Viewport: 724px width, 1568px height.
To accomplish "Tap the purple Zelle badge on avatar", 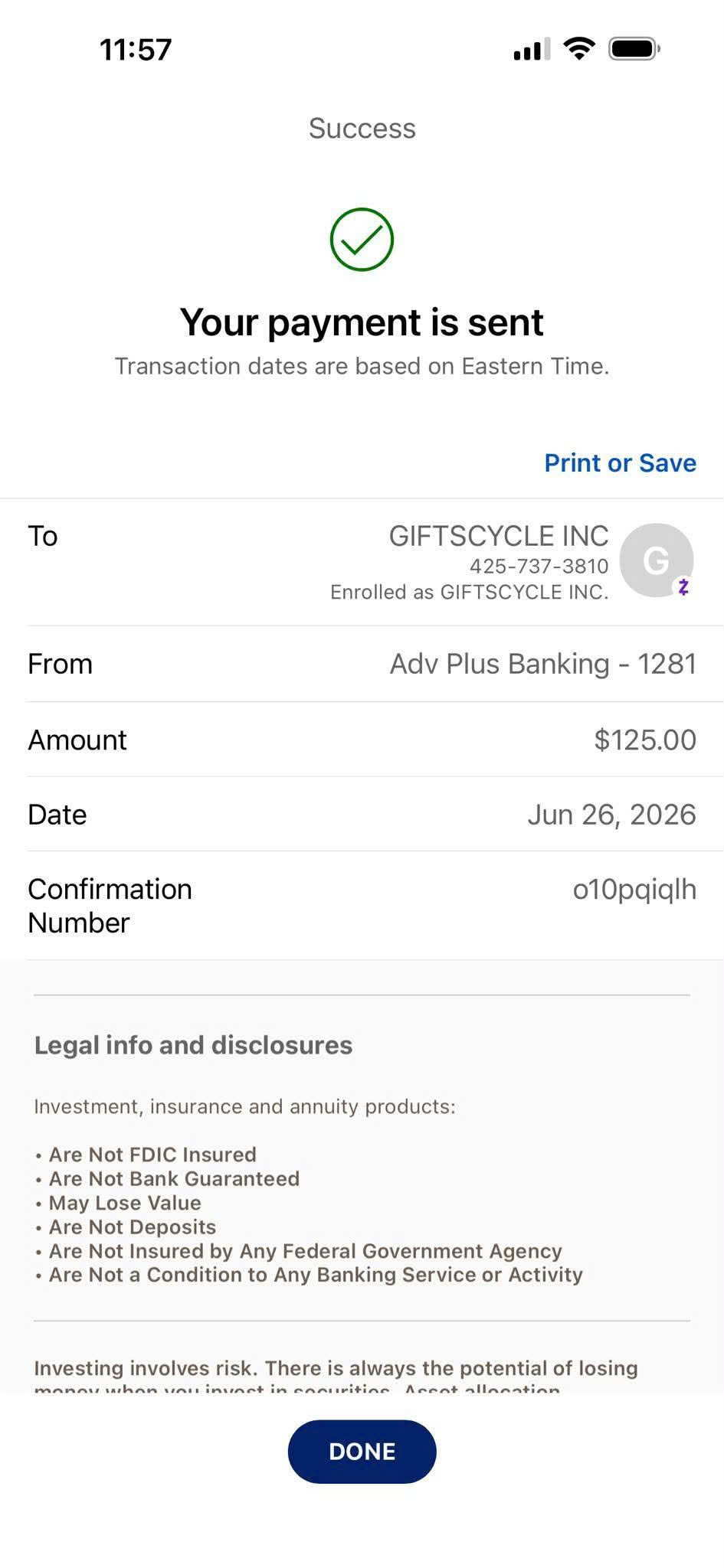I will pos(683,587).
